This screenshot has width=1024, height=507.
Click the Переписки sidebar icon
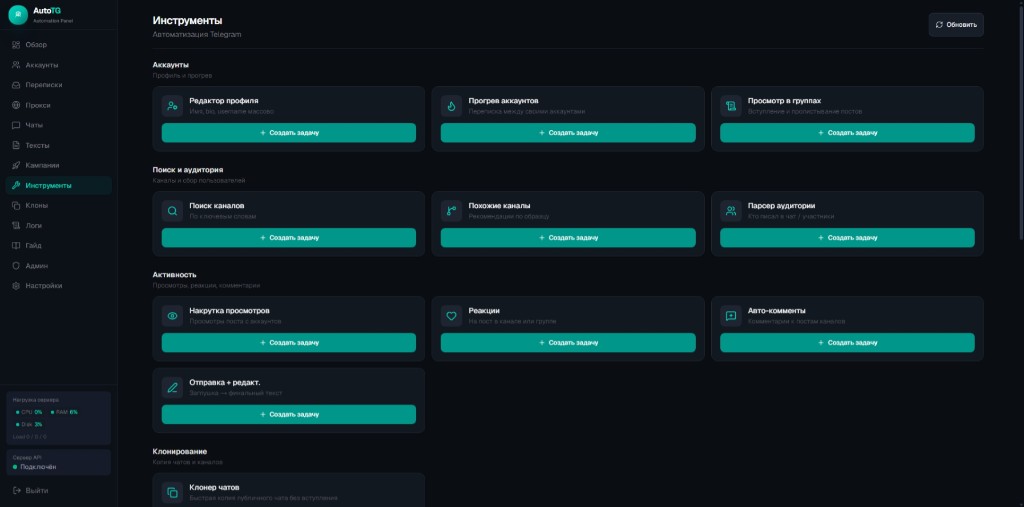pos(16,85)
